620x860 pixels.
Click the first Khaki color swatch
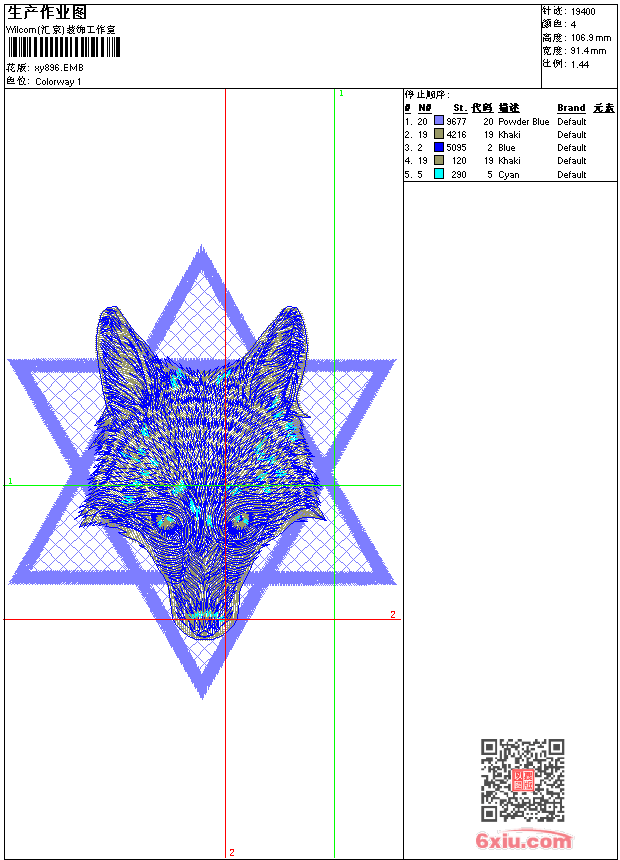[x=439, y=134]
